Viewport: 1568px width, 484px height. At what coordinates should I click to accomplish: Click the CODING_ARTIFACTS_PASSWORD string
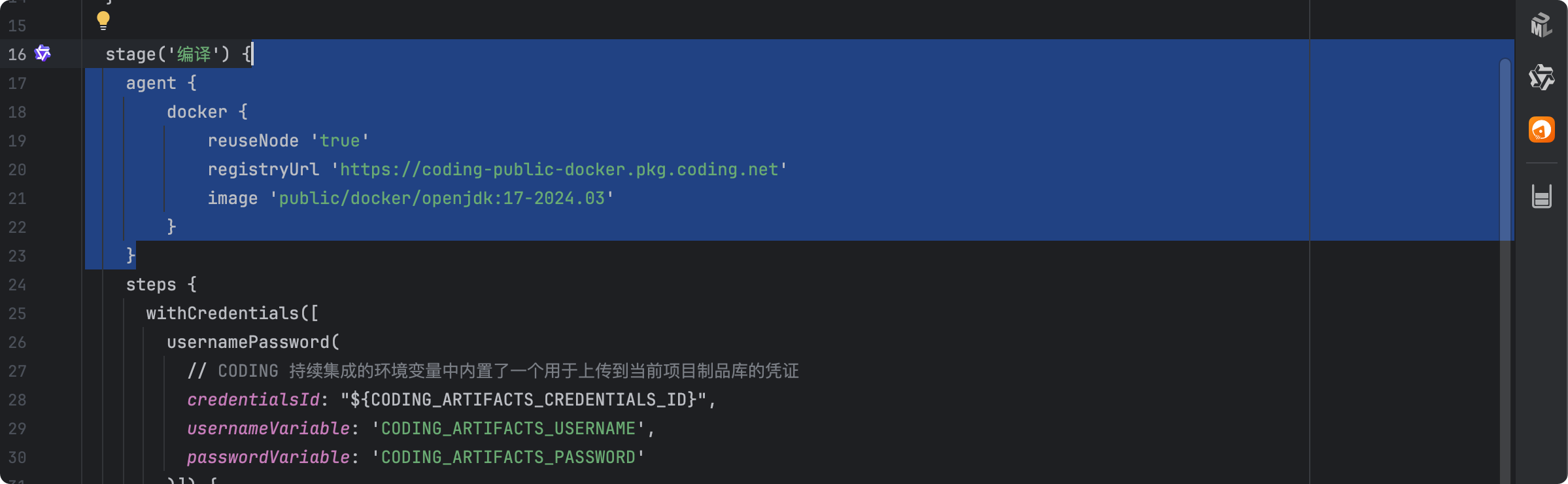pyautogui.click(x=508, y=458)
